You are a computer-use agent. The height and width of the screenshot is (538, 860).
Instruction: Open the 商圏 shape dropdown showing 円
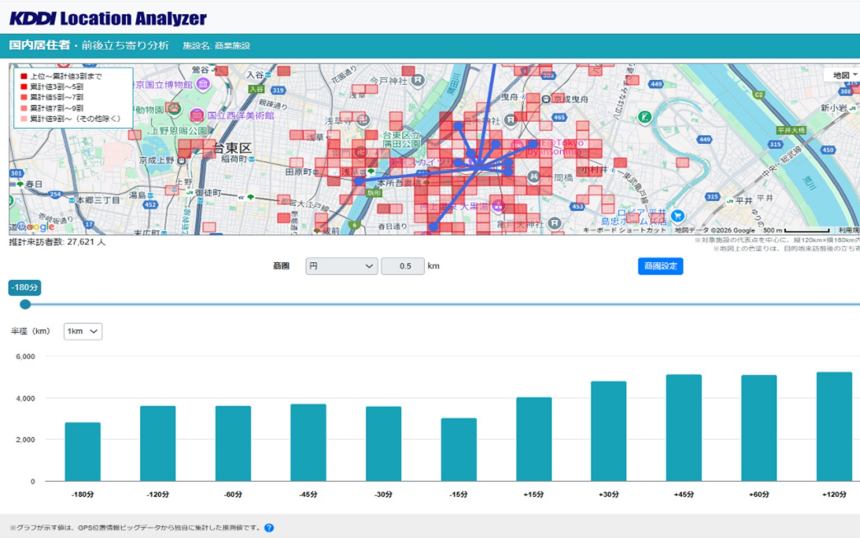(341, 266)
